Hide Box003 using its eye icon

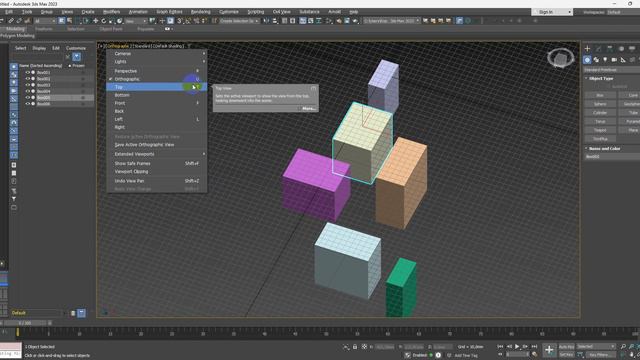[28, 85]
